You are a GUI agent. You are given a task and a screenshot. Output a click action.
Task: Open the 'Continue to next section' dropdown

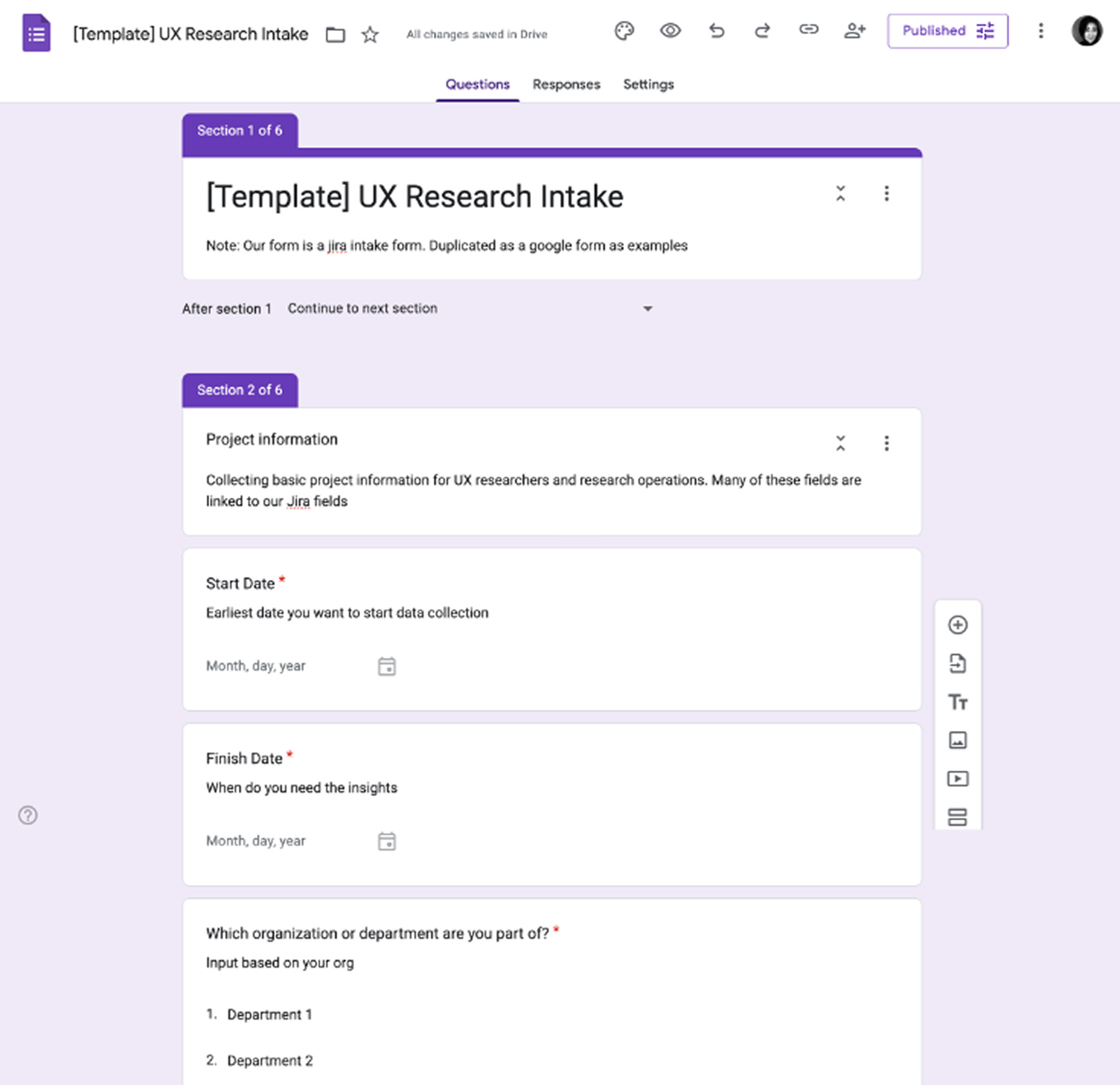coord(648,308)
